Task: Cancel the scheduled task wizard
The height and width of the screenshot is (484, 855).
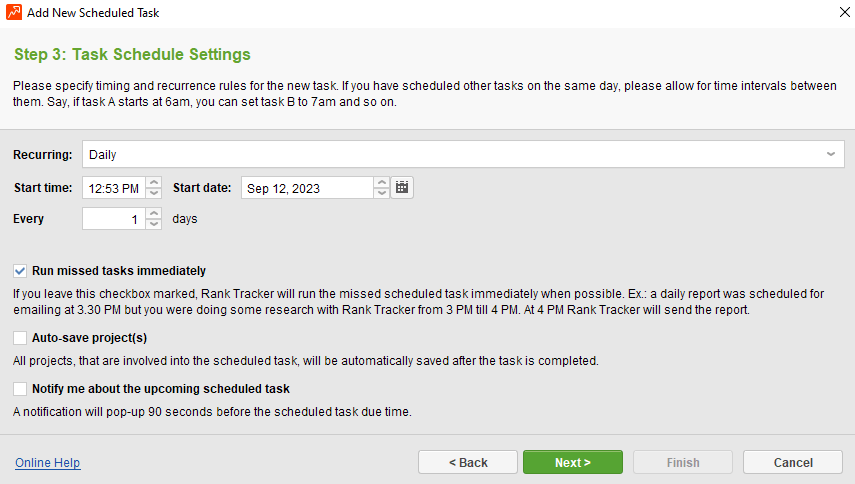Action: tap(793, 462)
